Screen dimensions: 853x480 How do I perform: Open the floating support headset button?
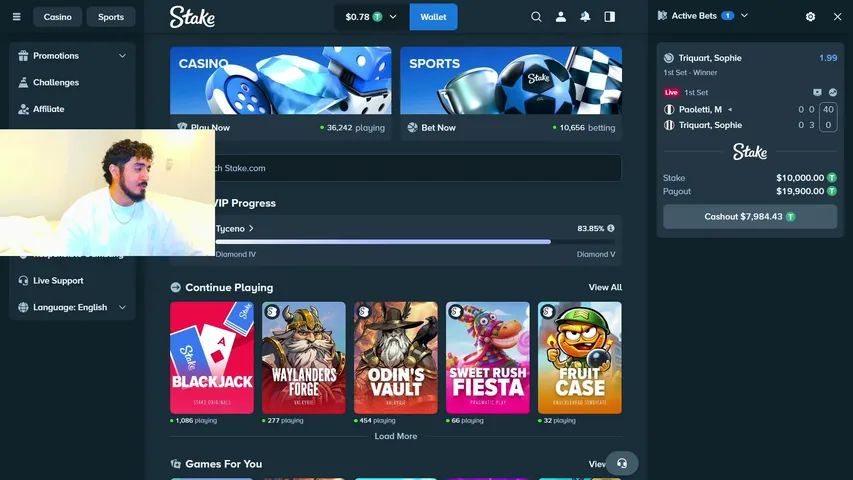click(x=622, y=464)
